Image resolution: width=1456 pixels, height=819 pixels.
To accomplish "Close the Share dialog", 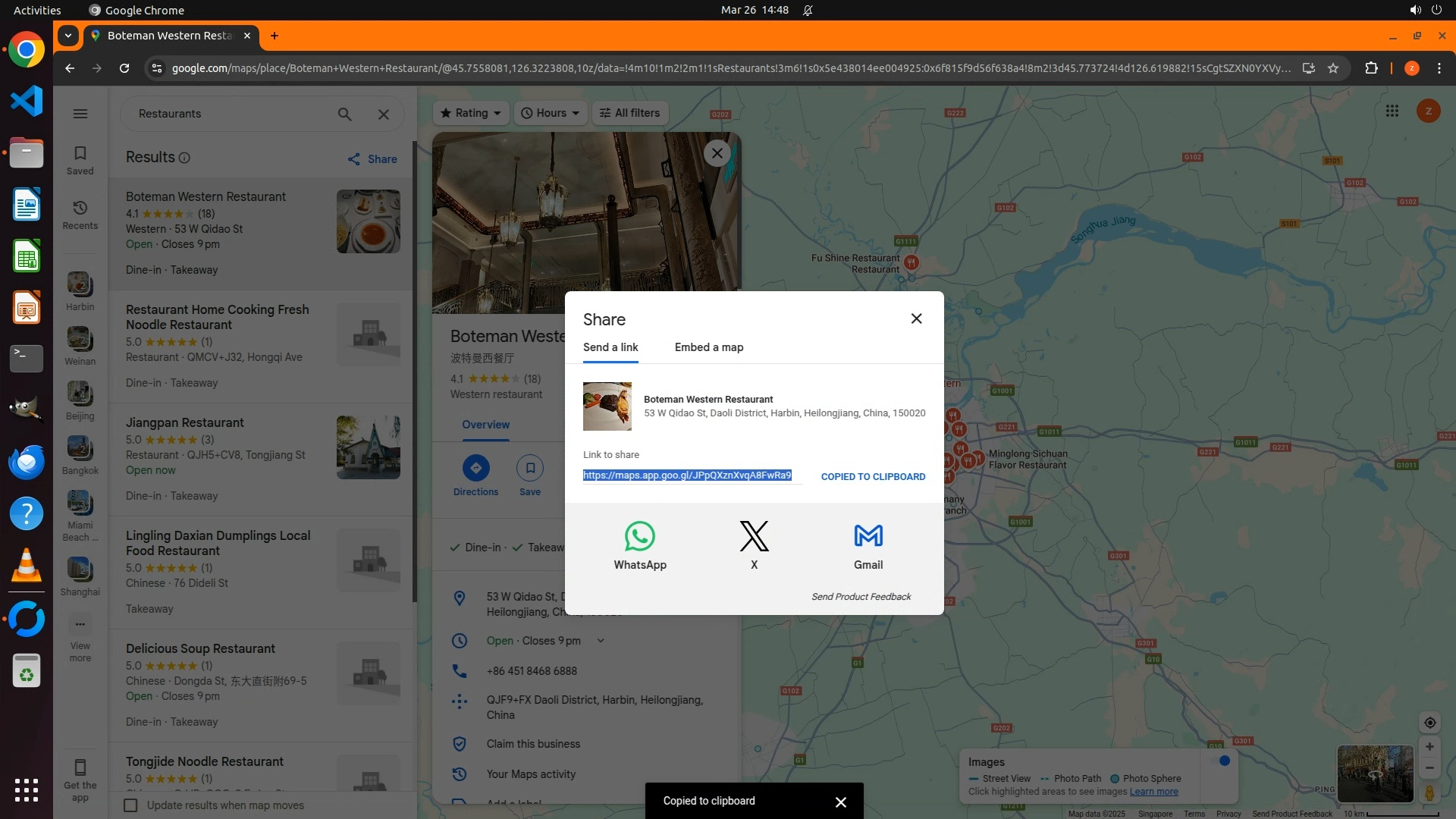I will click(916, 318).
